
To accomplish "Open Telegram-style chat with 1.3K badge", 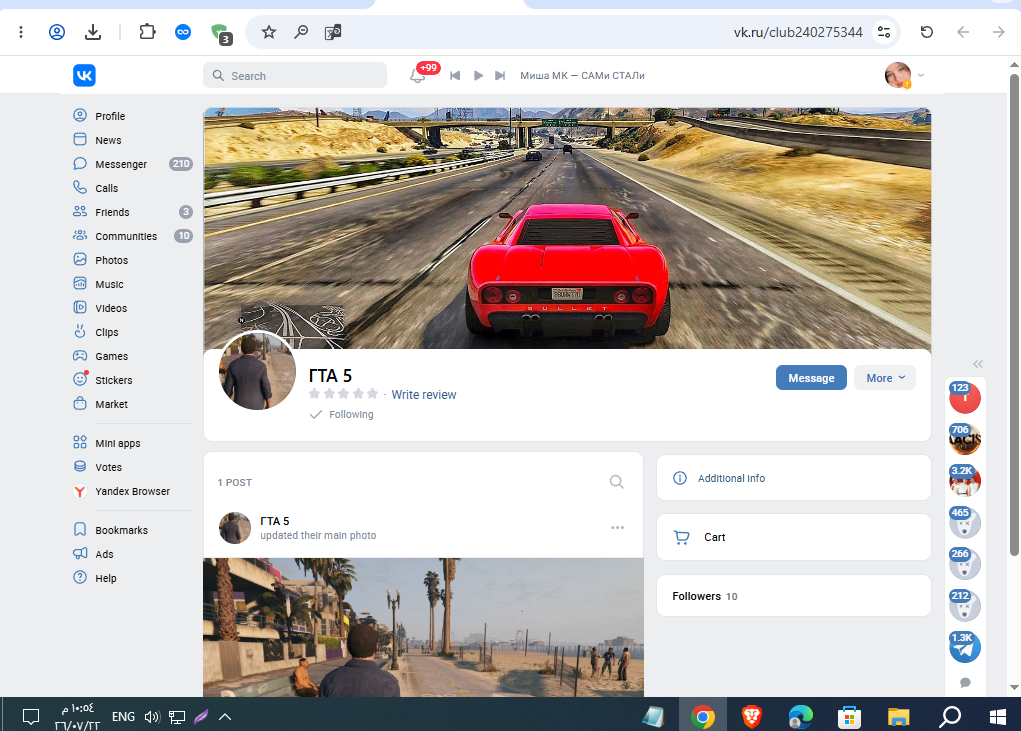I will [964, 647].
